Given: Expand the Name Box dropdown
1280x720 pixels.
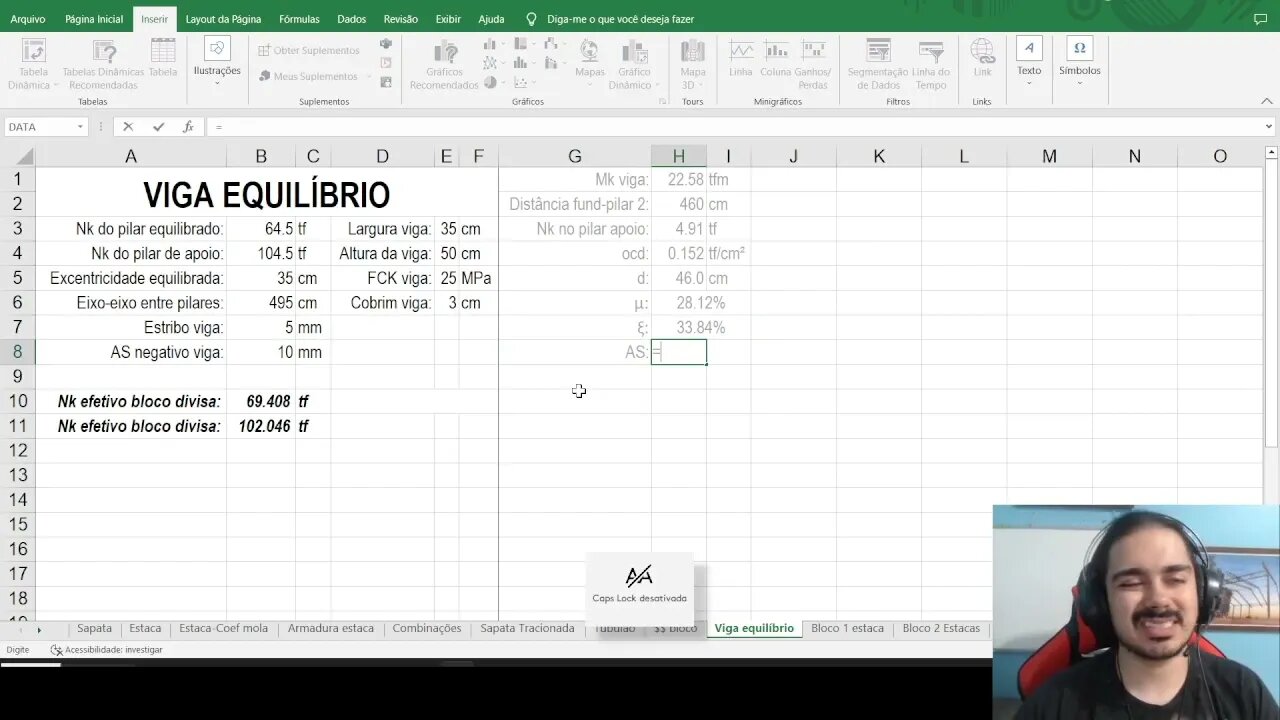Looking at the screenshot, I should coord(80,127).
